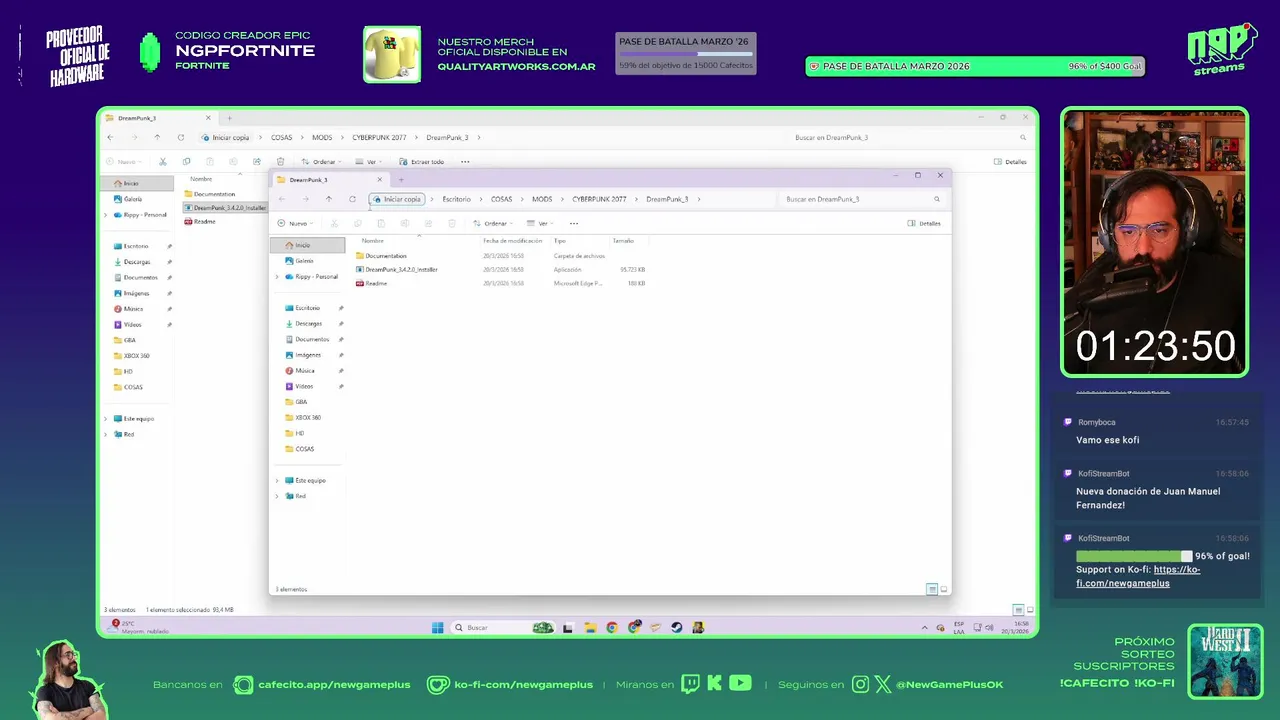This screenshot has width=1280, height=720.
Task: Click copy icon in back window toolbar
Action: pyautogui.click(x=186, y=162)
